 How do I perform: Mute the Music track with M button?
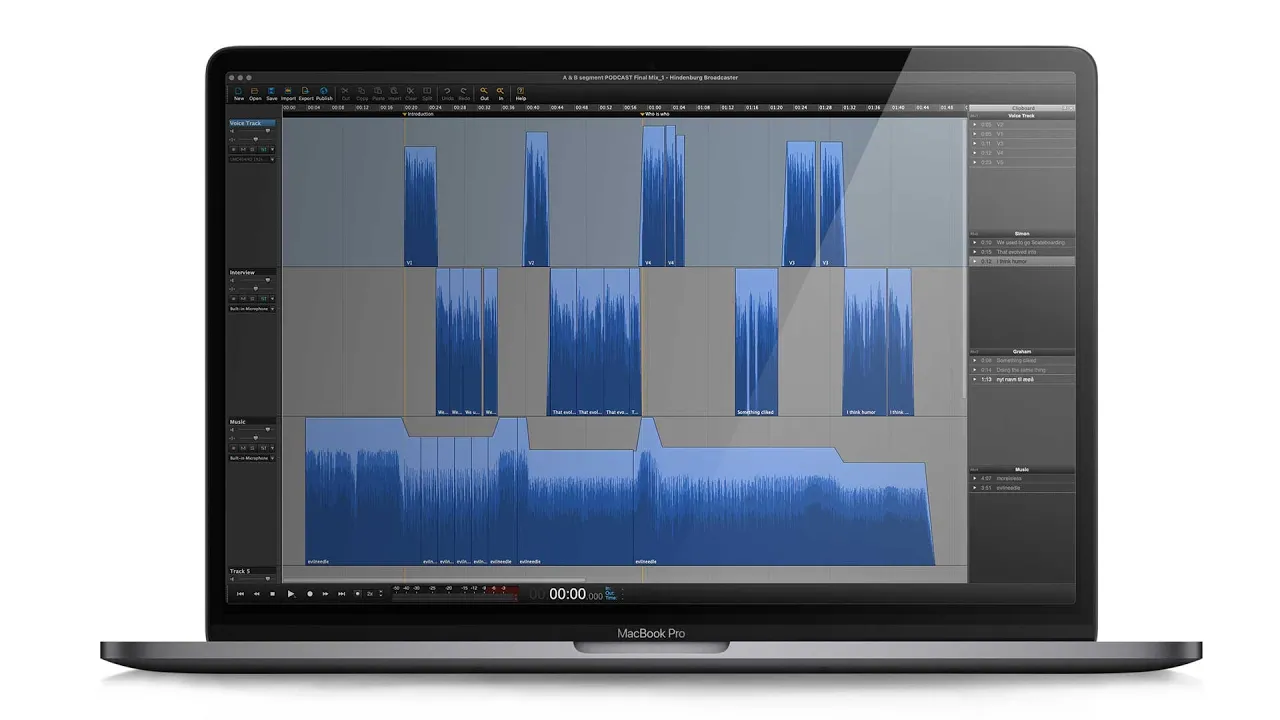[x=243, y=447]
